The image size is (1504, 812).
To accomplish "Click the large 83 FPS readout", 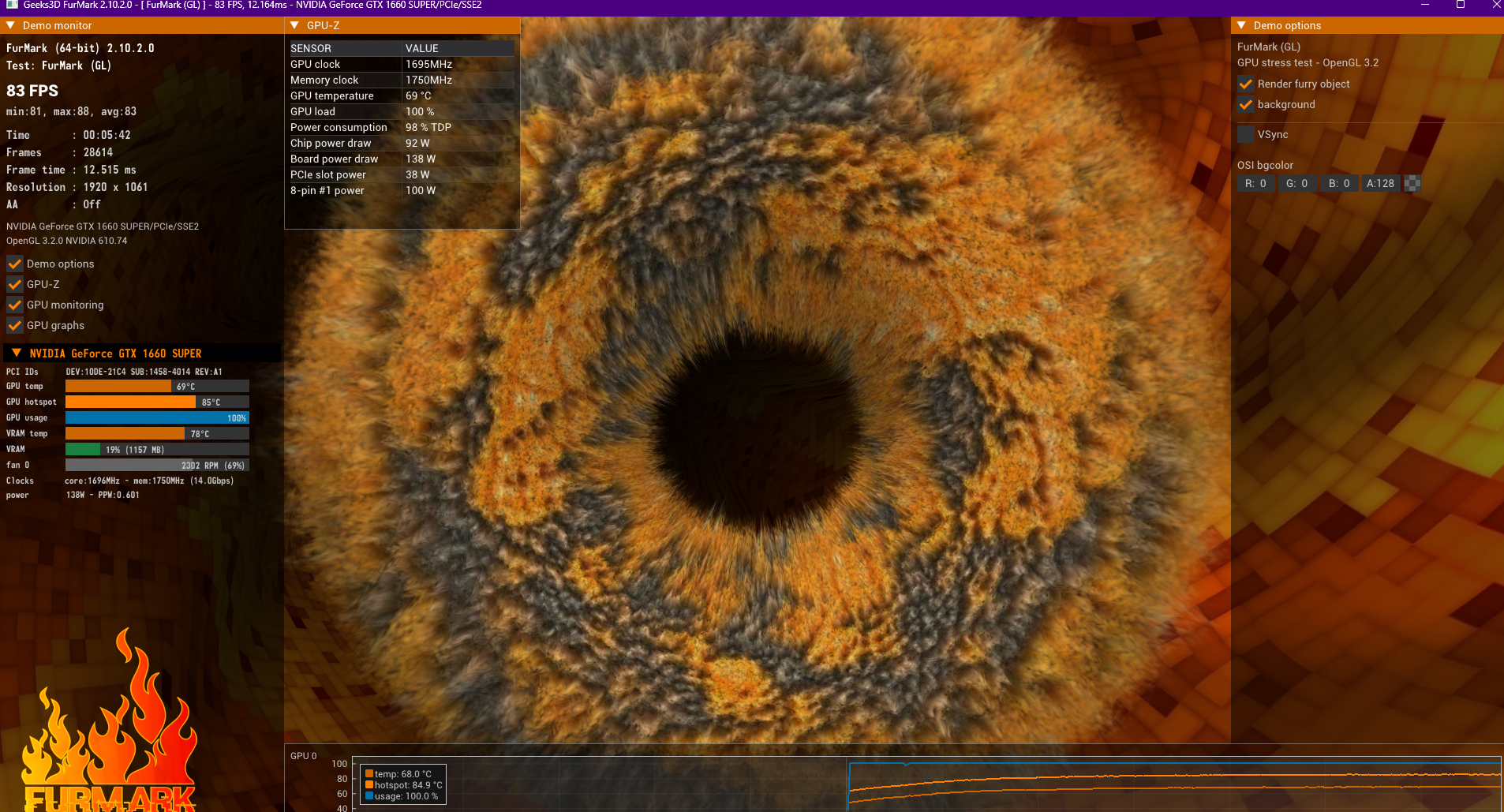I will coord(32,91).
